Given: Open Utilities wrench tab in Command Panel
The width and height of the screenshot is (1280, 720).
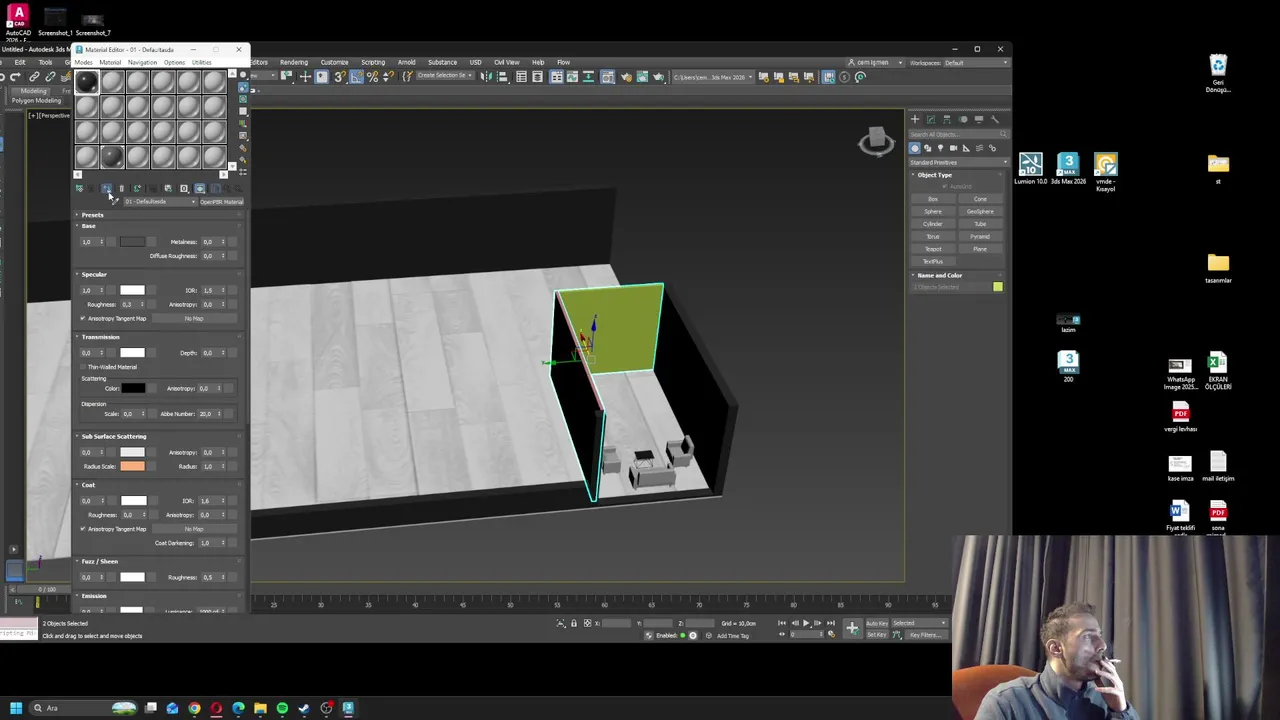Looking at the screenshot, I should [x=994, y=119].
